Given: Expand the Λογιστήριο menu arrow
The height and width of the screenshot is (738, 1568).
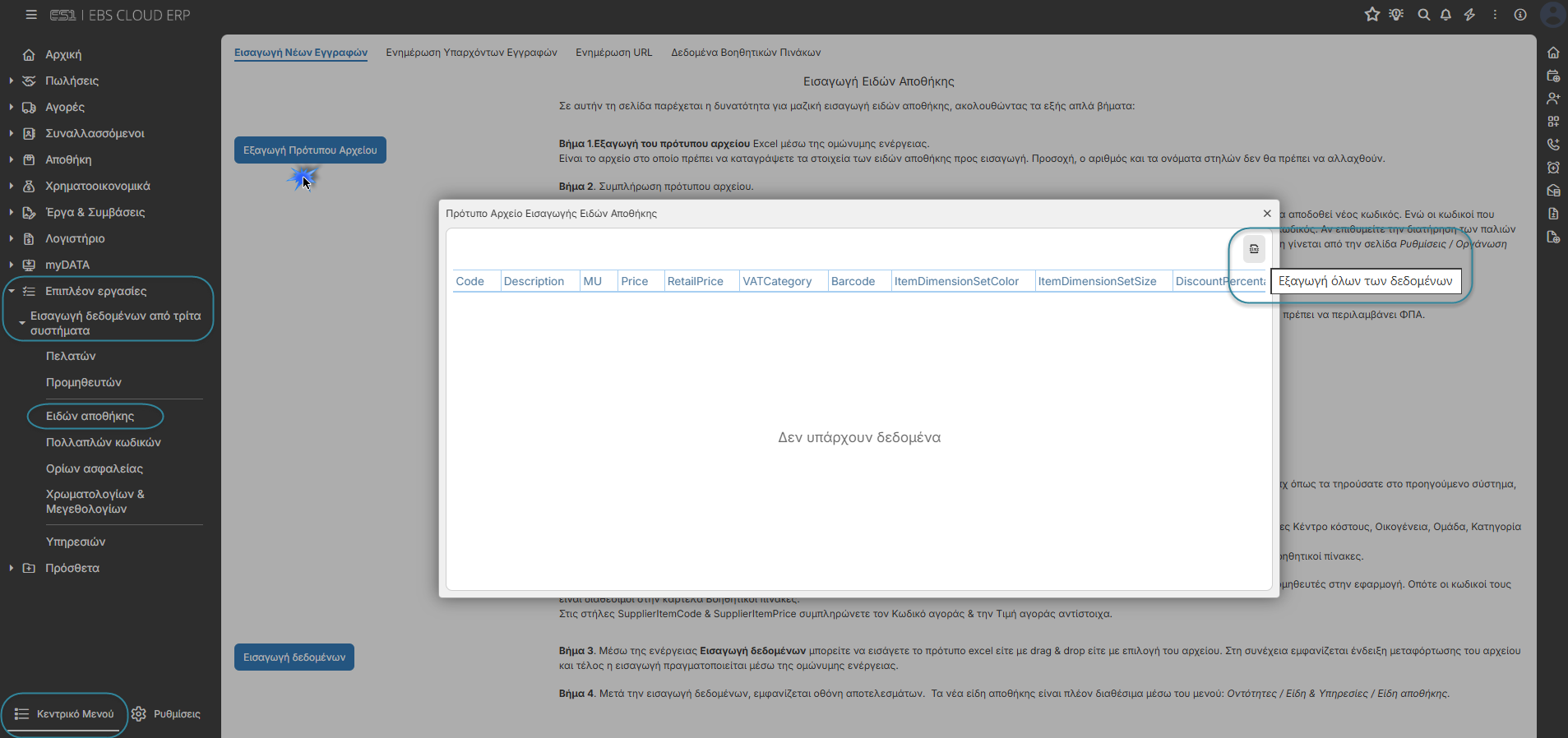Looking at the screenshot, I should tap(11, 238).
